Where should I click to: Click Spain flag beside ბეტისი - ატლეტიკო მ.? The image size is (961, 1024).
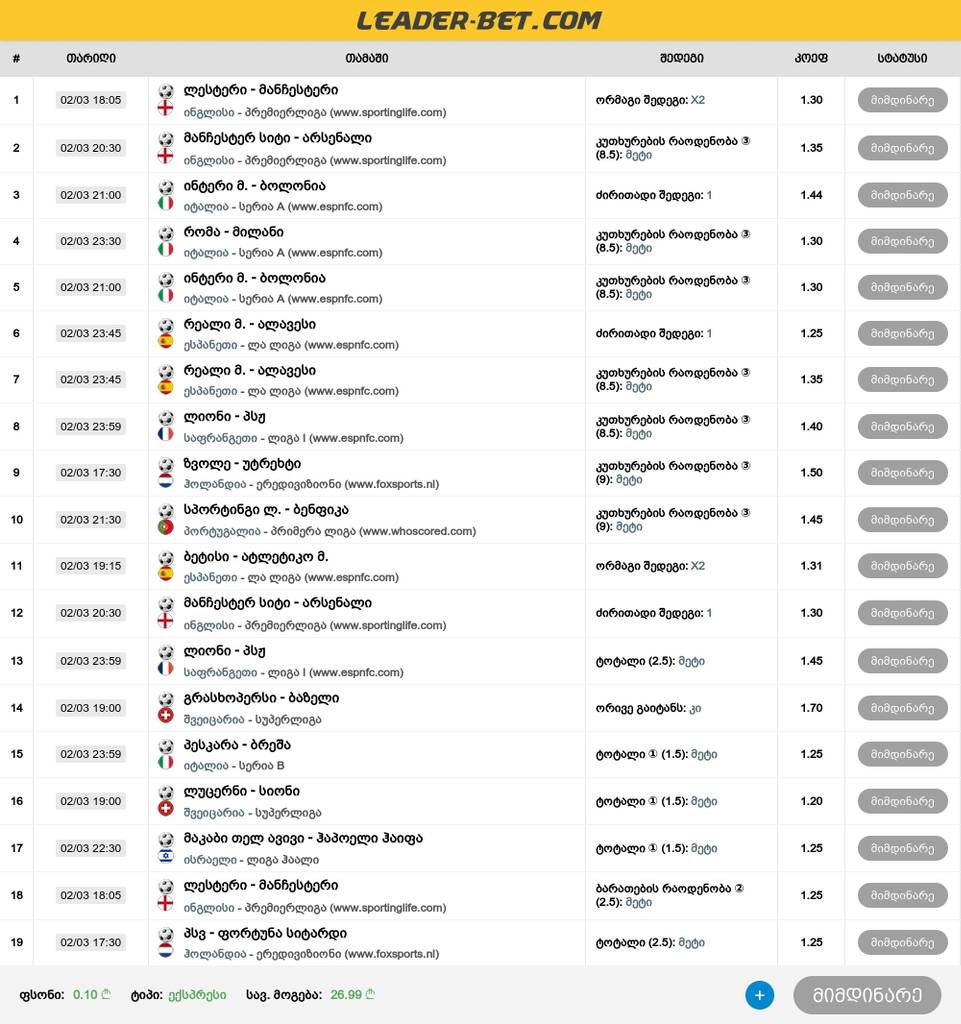point(166,574)
